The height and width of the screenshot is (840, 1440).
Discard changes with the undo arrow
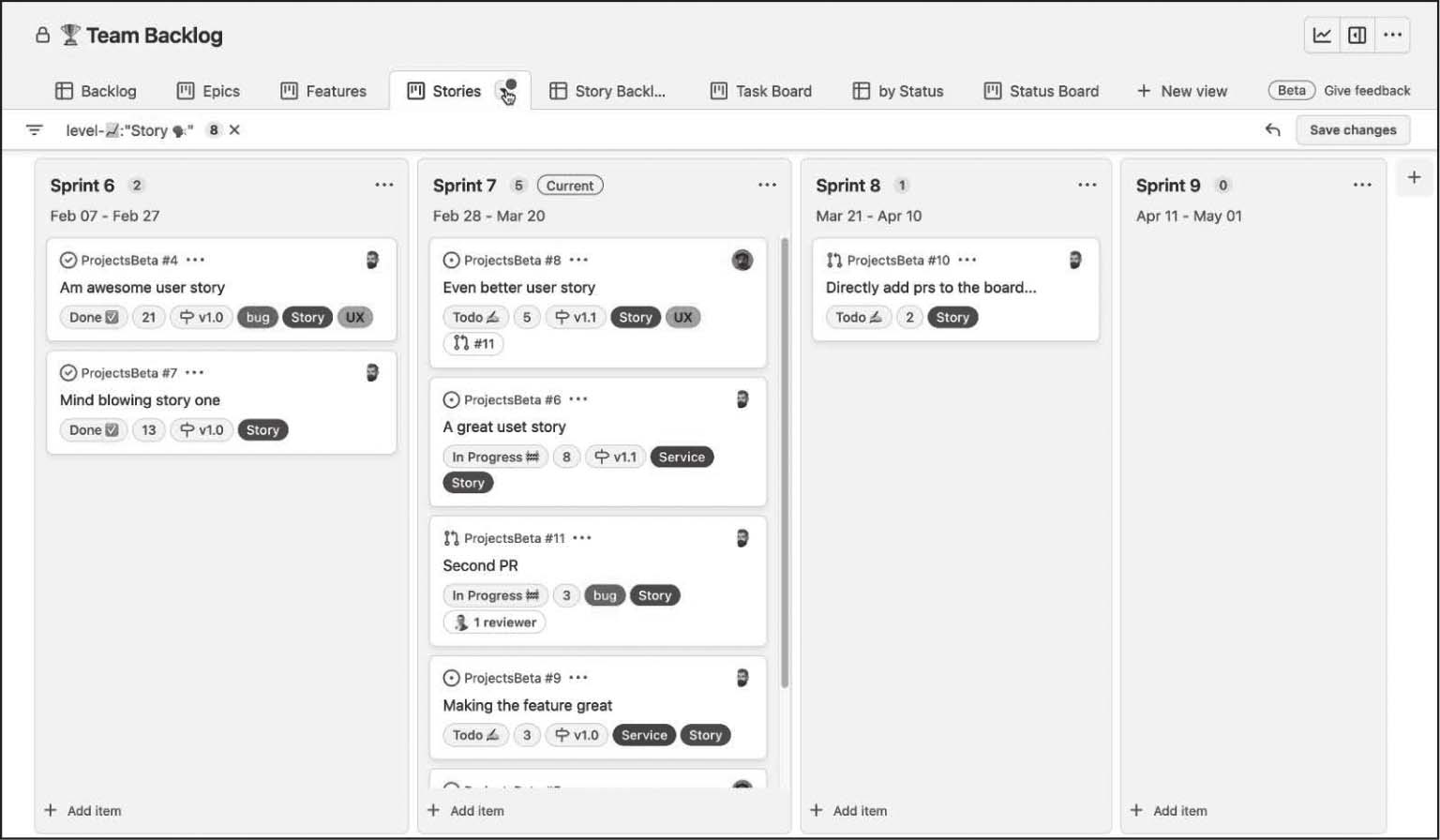pyautogui.click(x=1272, y=130)
